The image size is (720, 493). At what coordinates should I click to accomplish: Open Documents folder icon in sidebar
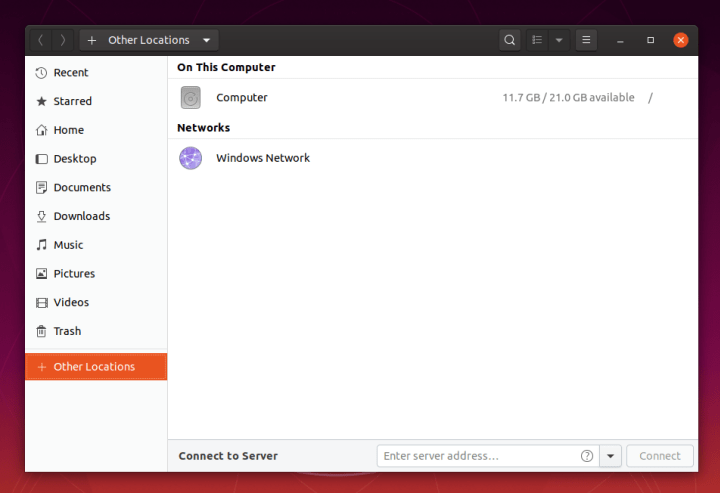tap(41, 187)
